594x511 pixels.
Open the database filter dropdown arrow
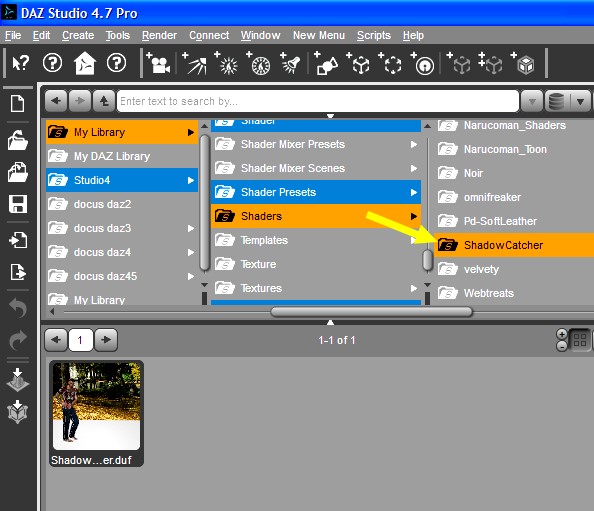pos(580,102)
